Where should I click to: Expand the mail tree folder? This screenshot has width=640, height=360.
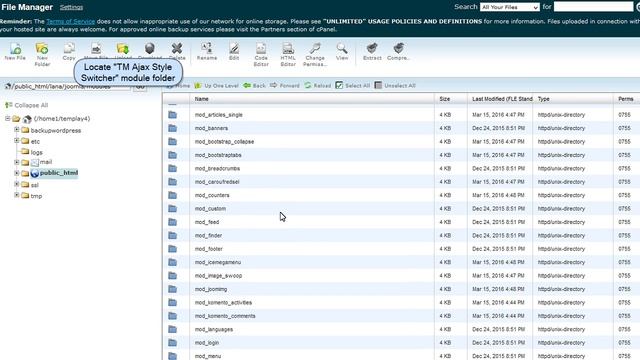17,162
